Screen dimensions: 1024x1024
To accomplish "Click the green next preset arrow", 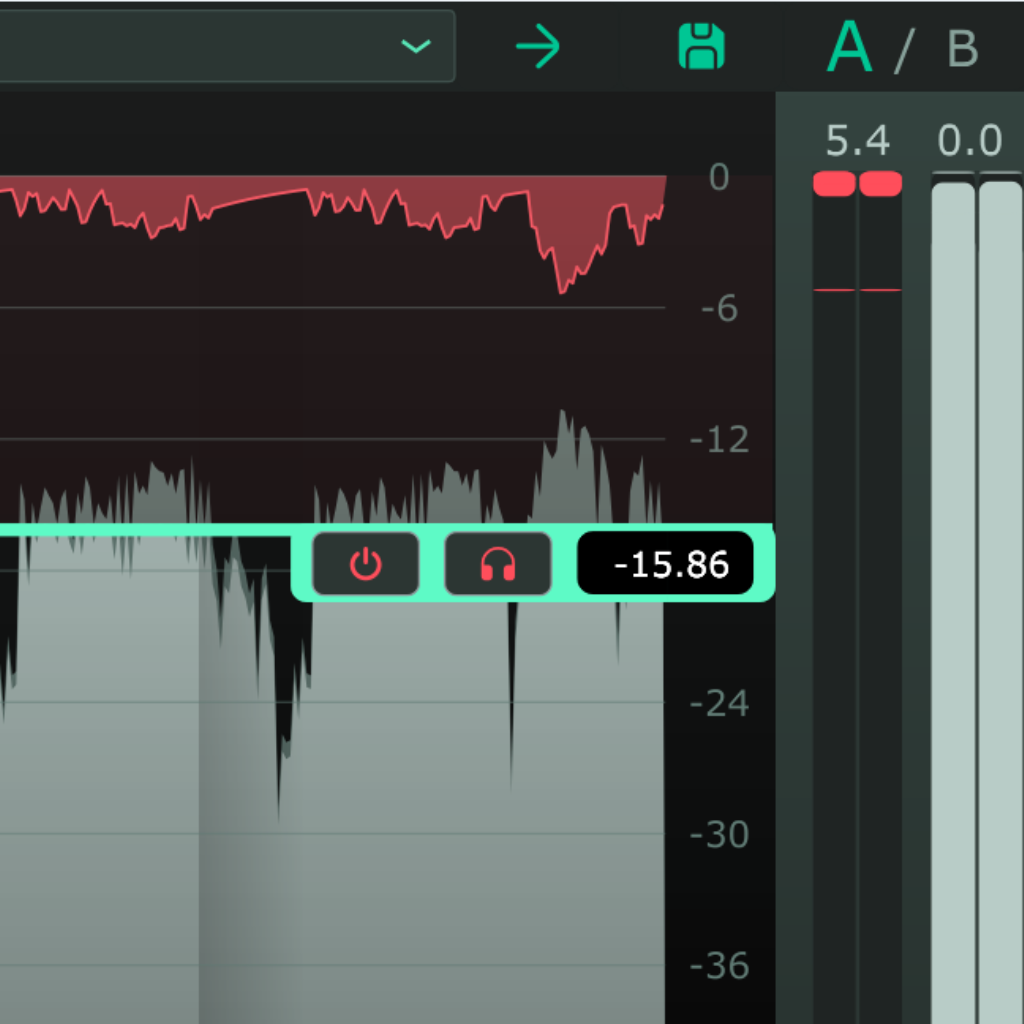I will tap(537, 46).
